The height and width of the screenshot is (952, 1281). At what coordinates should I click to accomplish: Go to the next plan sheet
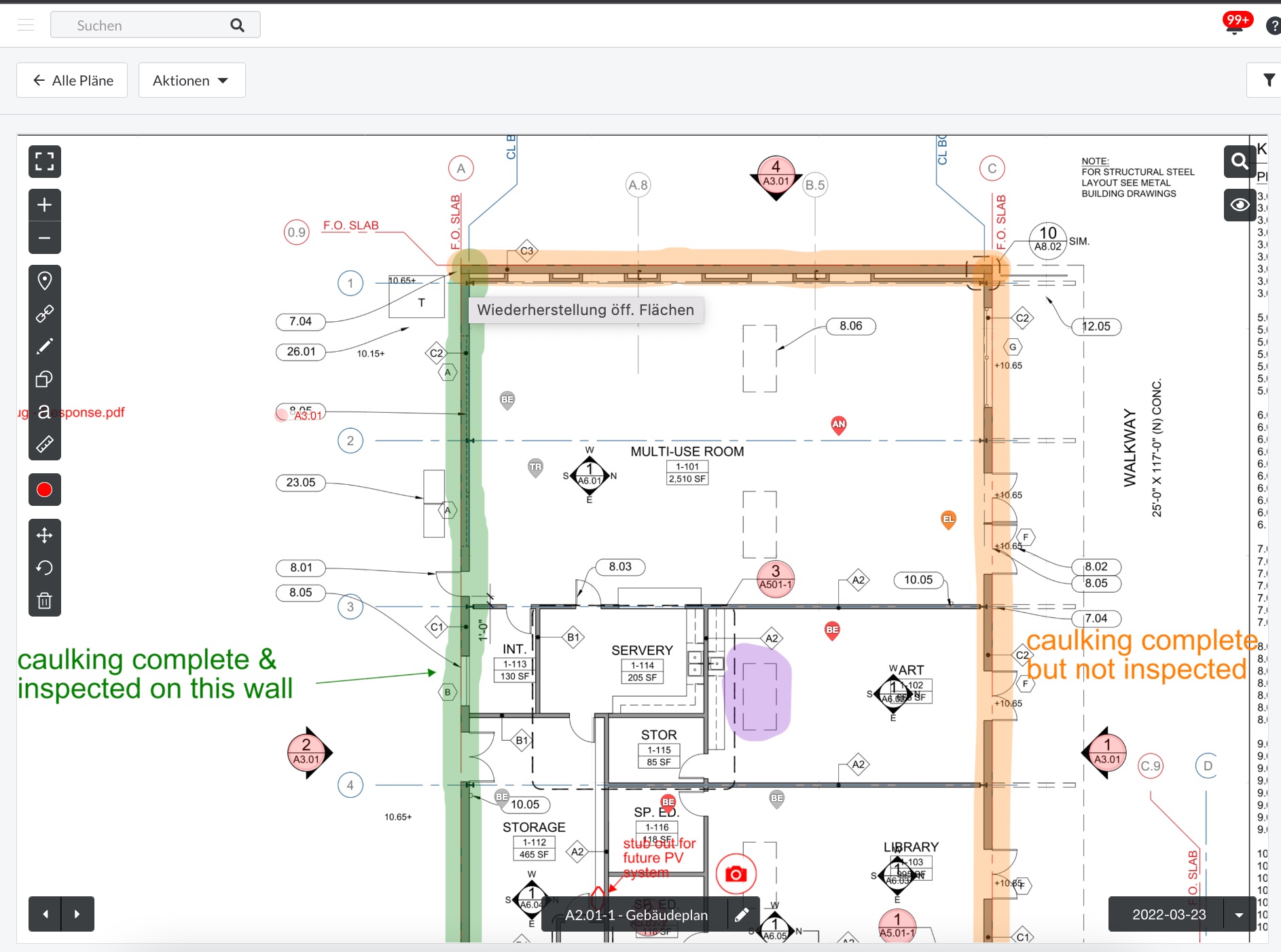pos(77,914)
